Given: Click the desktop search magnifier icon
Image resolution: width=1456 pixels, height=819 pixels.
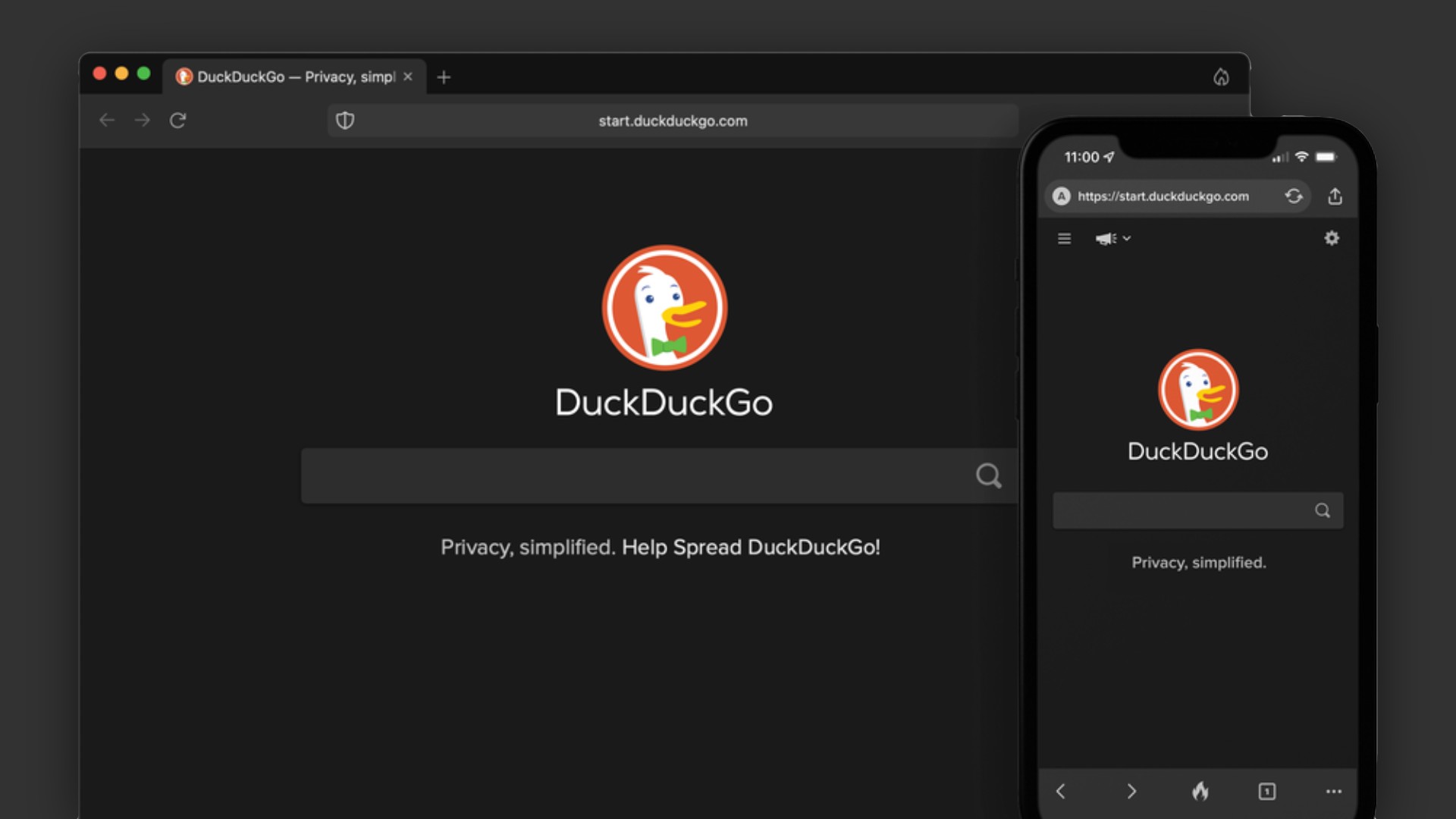Looking at the screenshot, I should click(988, 475).
